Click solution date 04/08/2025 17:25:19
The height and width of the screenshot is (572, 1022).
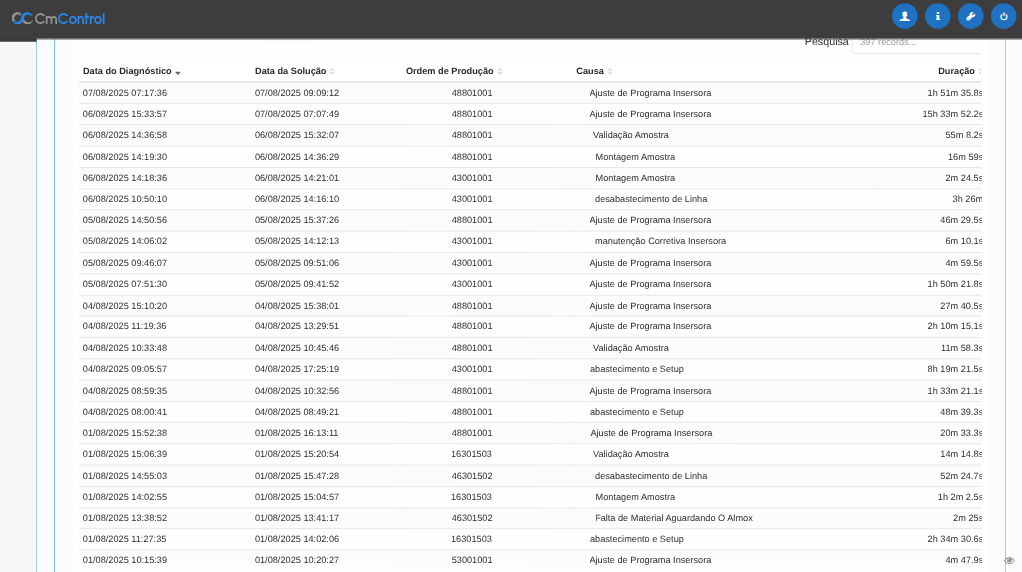click(297, 369)
